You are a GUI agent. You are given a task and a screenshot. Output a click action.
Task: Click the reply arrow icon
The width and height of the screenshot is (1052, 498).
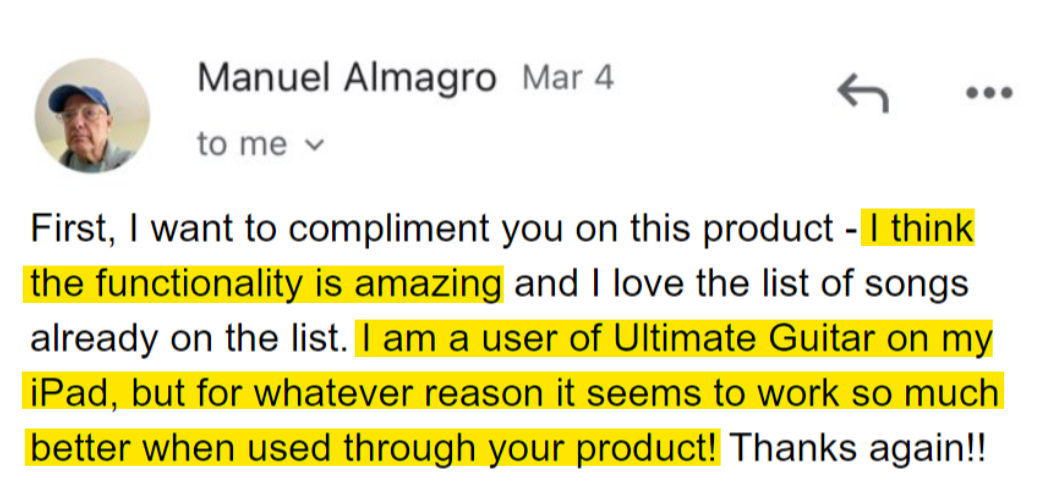tap(863, 93)
